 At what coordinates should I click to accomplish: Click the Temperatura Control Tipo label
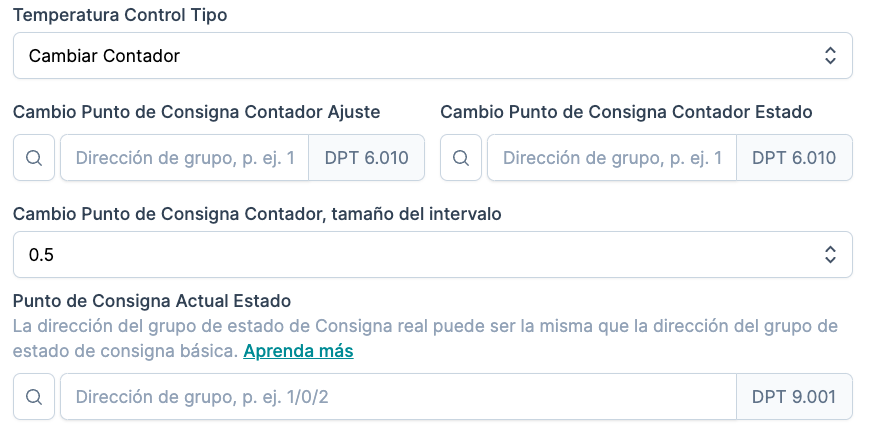[x=119, y=16]
